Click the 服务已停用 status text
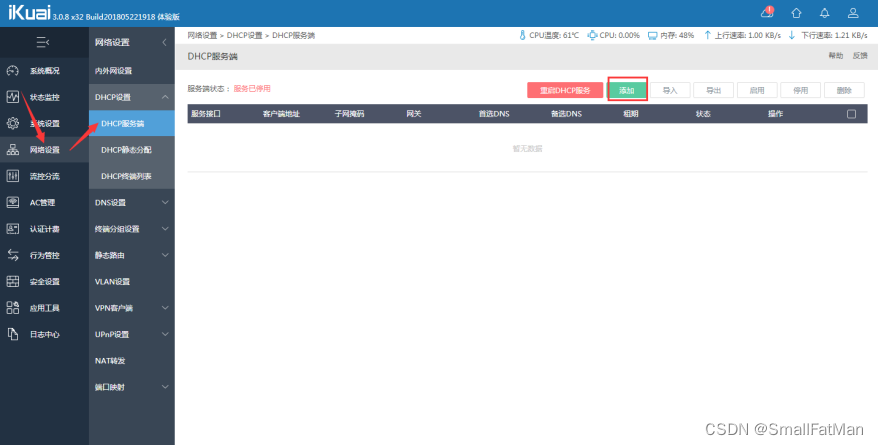Screen dimensions: 878x445 (x=252, y=88)
